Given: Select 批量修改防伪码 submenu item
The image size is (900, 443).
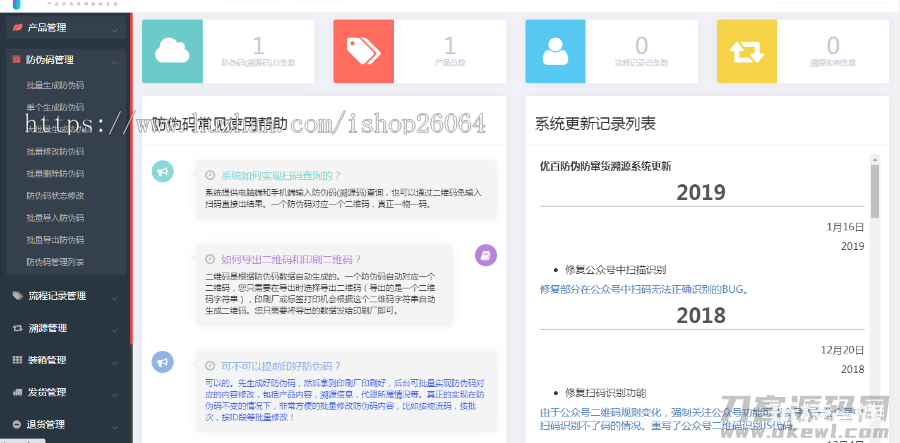Looking at the screenshot, I should click(x=55, y=151).
